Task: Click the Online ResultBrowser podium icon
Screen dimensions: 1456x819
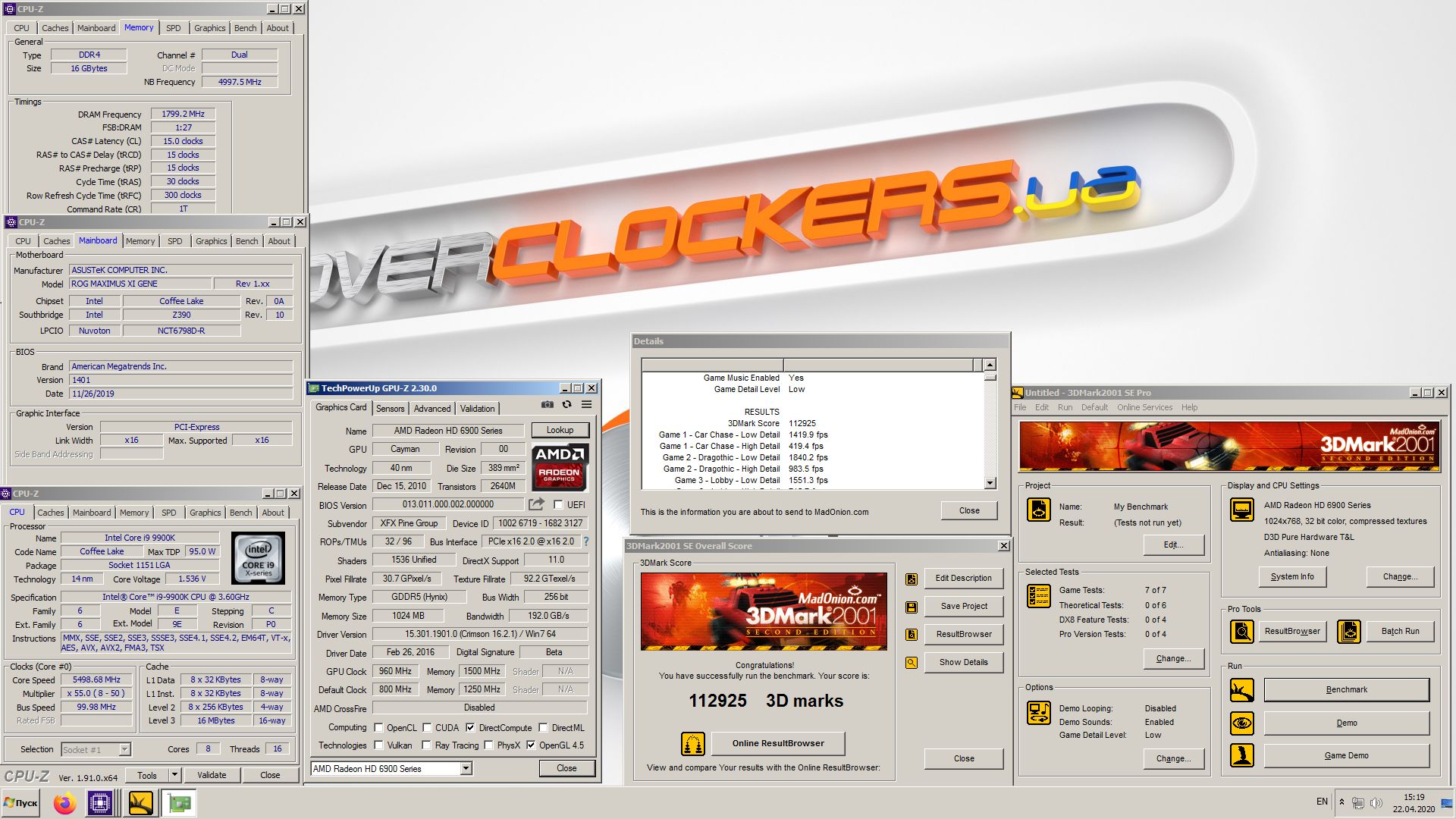Action: click(693, 744)
